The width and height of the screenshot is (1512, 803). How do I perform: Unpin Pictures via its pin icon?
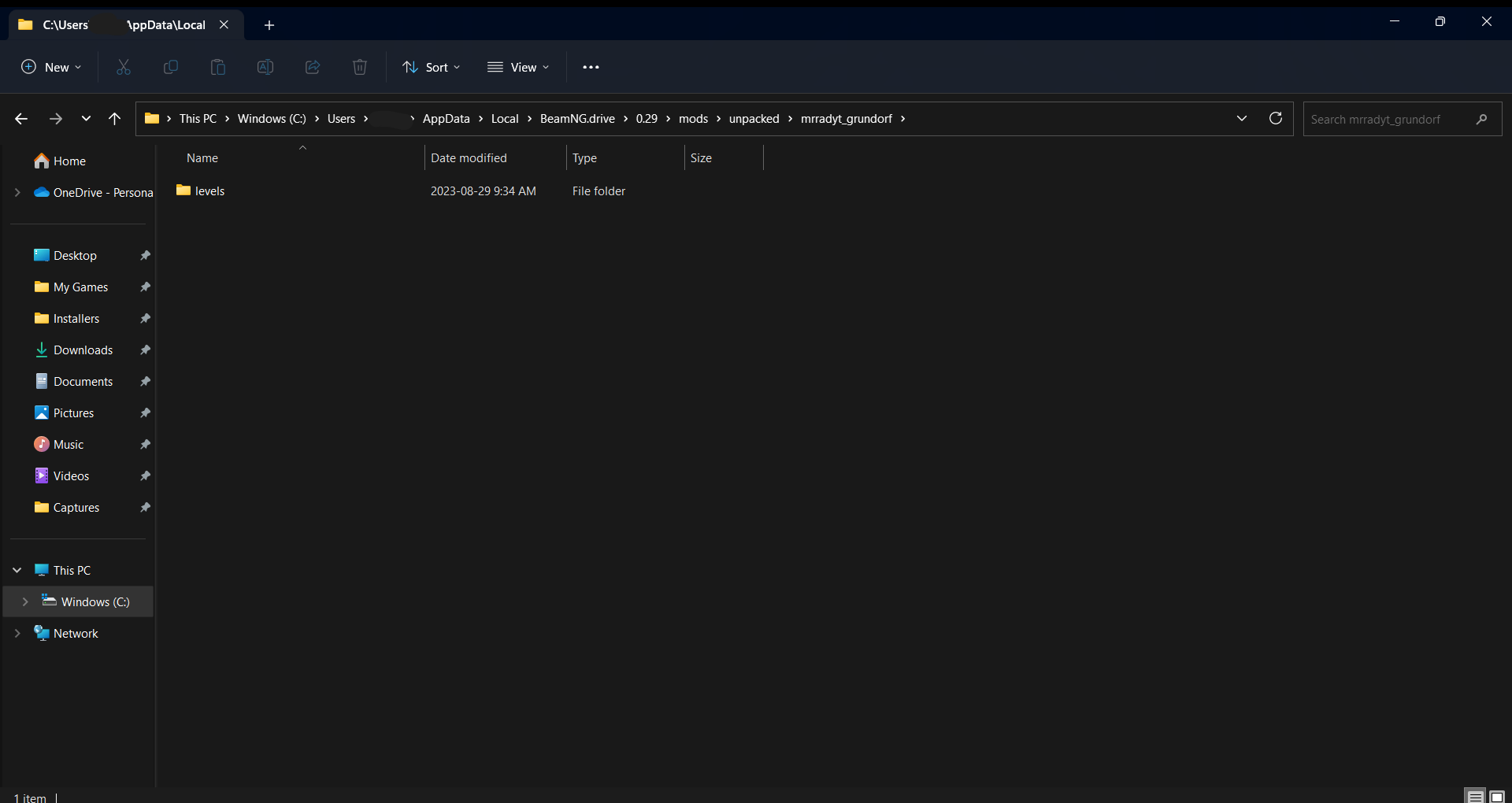pos(146,413)
